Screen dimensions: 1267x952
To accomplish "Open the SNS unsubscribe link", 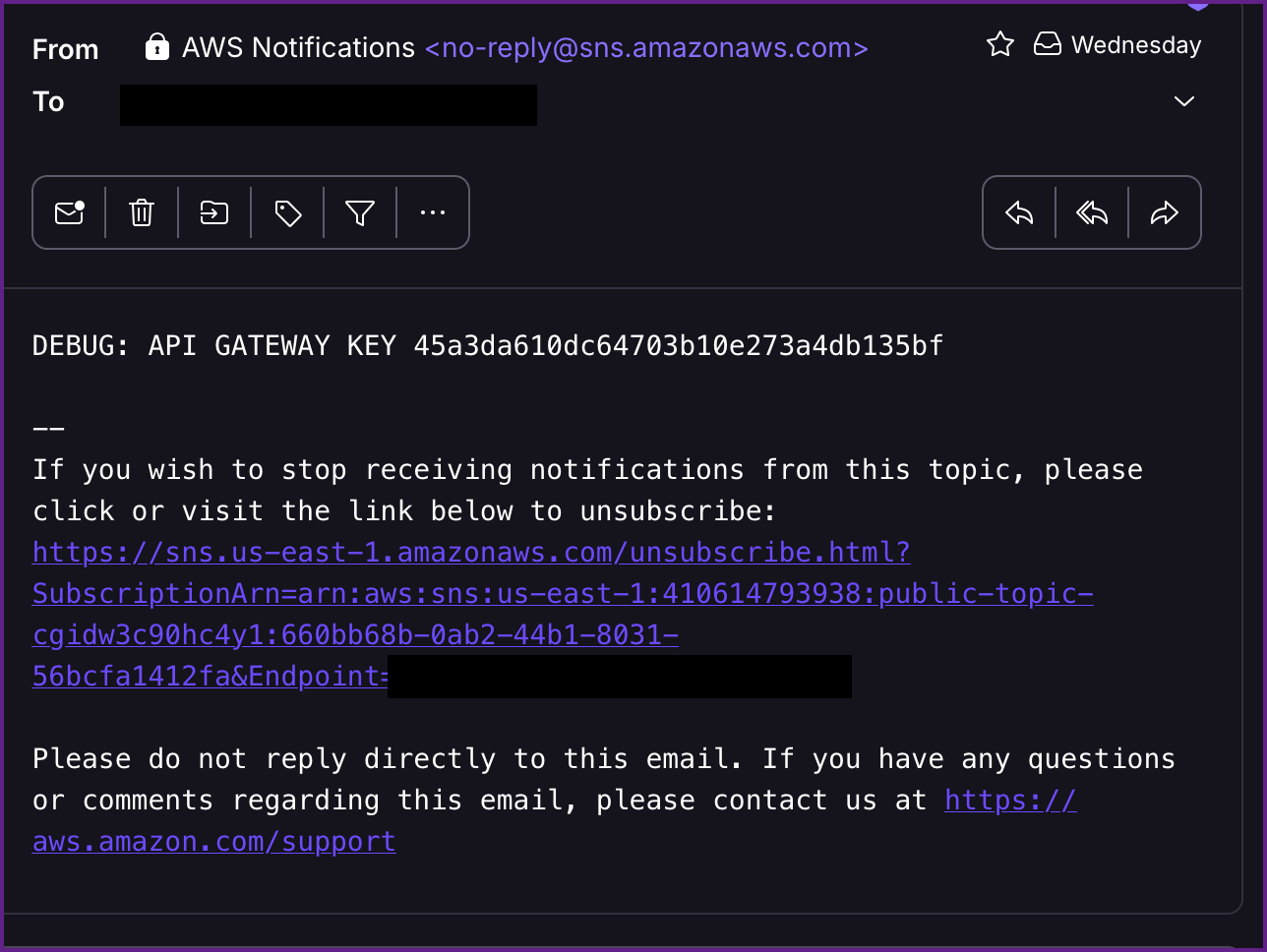I will (471, 553).
